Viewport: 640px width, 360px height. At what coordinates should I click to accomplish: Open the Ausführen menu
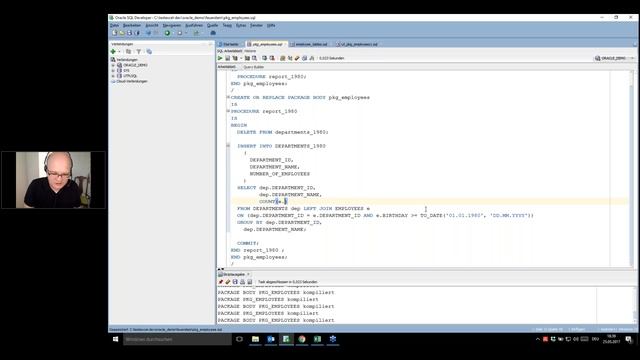194,25
